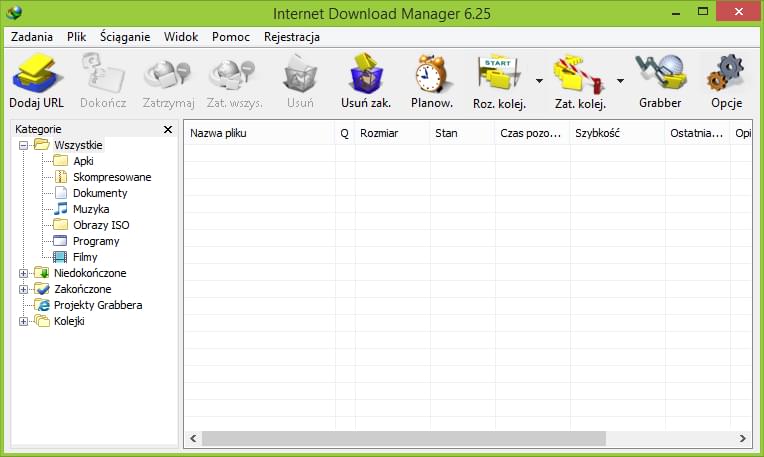Open the Projekty Grabbera tree item
Image resolution: width=764 pixels, height=457 pixels.
point(97,305)
